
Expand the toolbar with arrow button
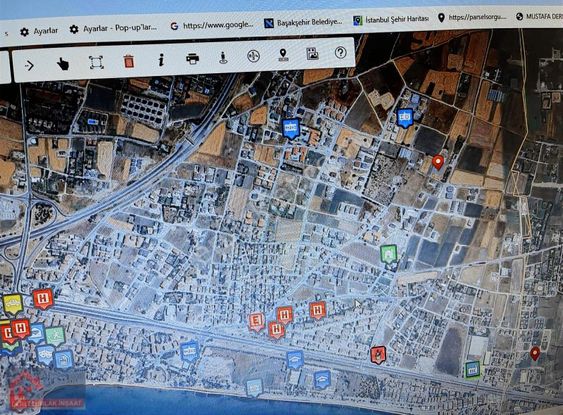(29, 65)
